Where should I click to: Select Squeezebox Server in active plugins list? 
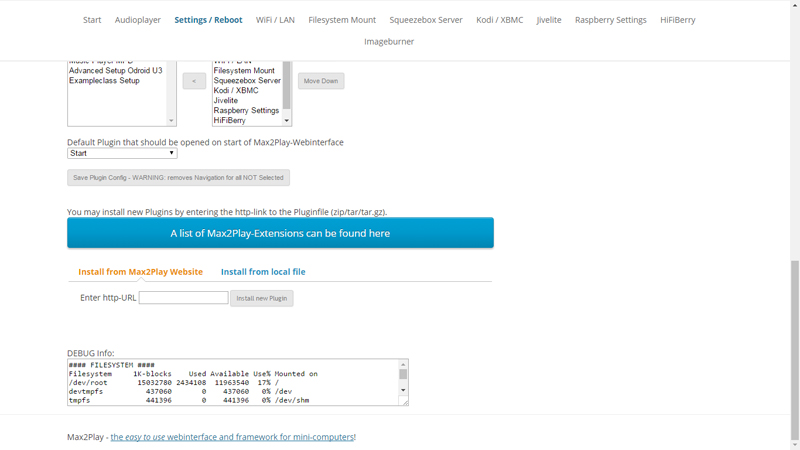247,81
